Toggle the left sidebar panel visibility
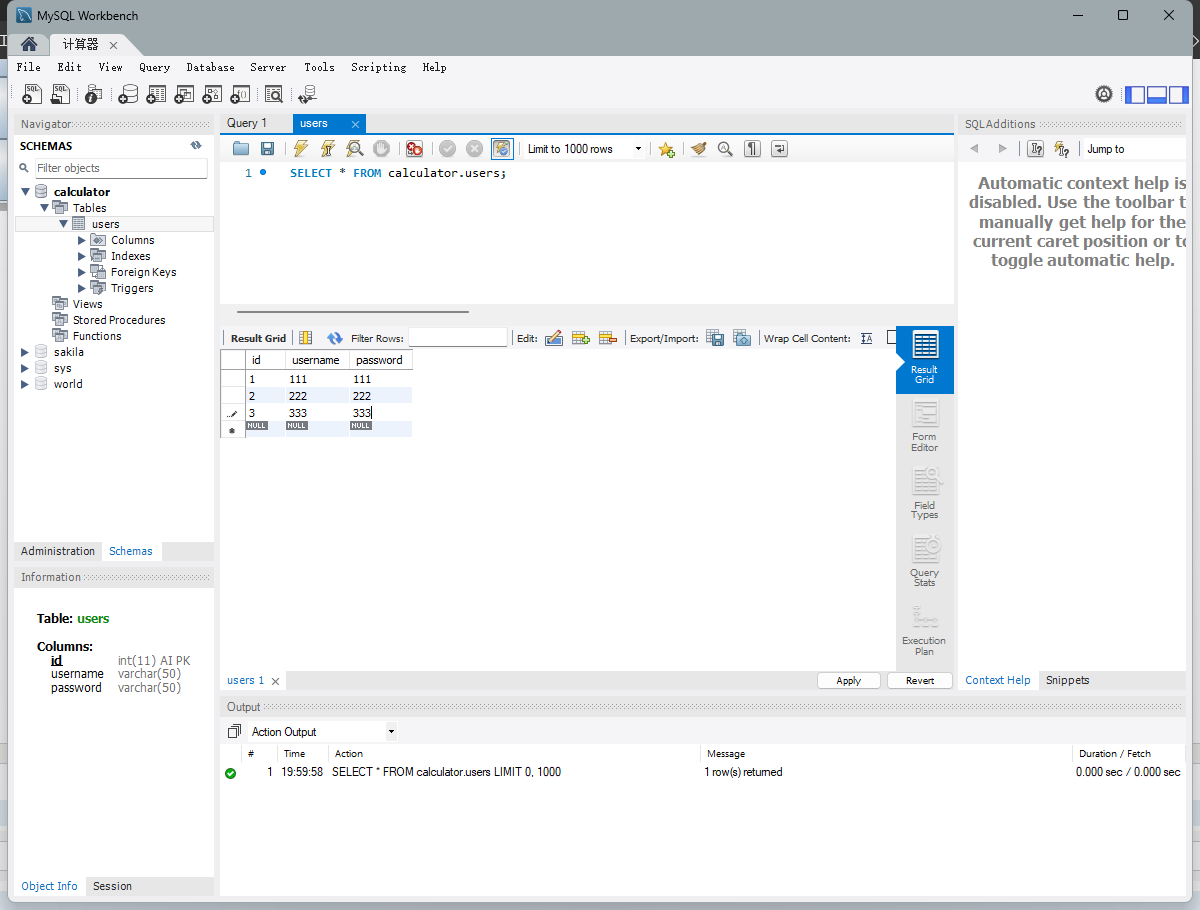The image size is (1200, 910). 1135,95
